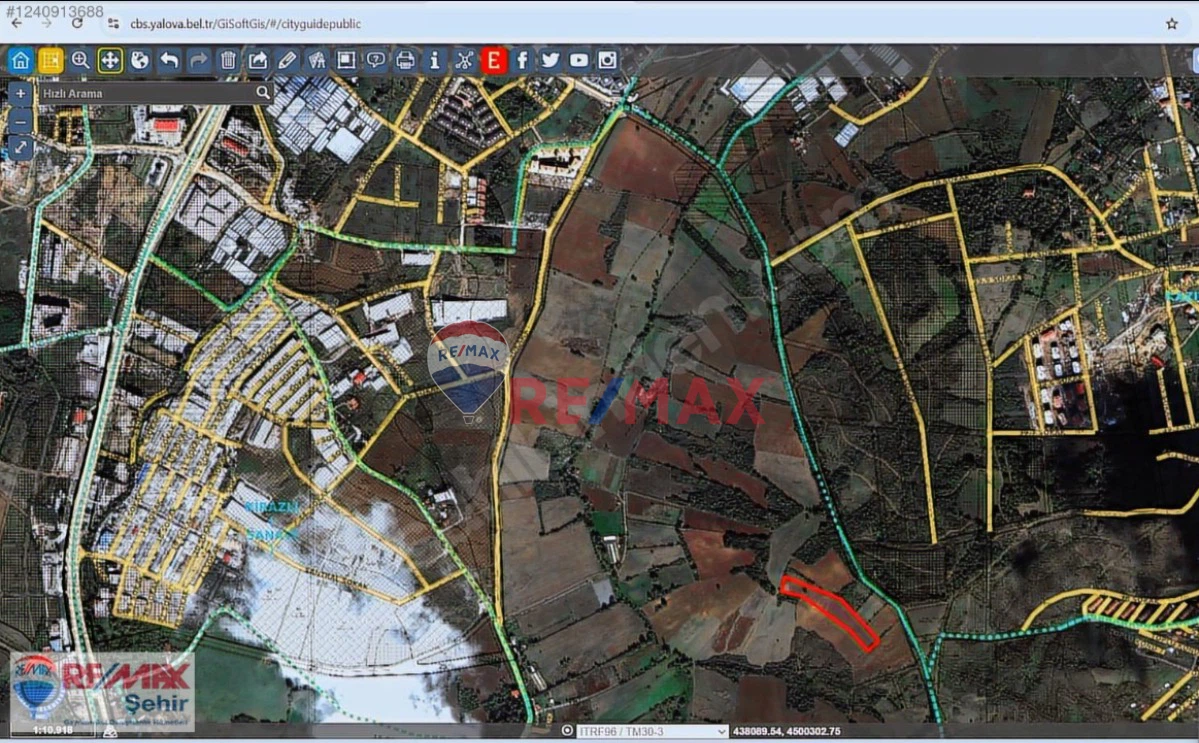Open the yellow grid layers tool
Image resolution: width=1199 pixels, height=743 pixels.
pyautogui.click(x=50, y=60)
